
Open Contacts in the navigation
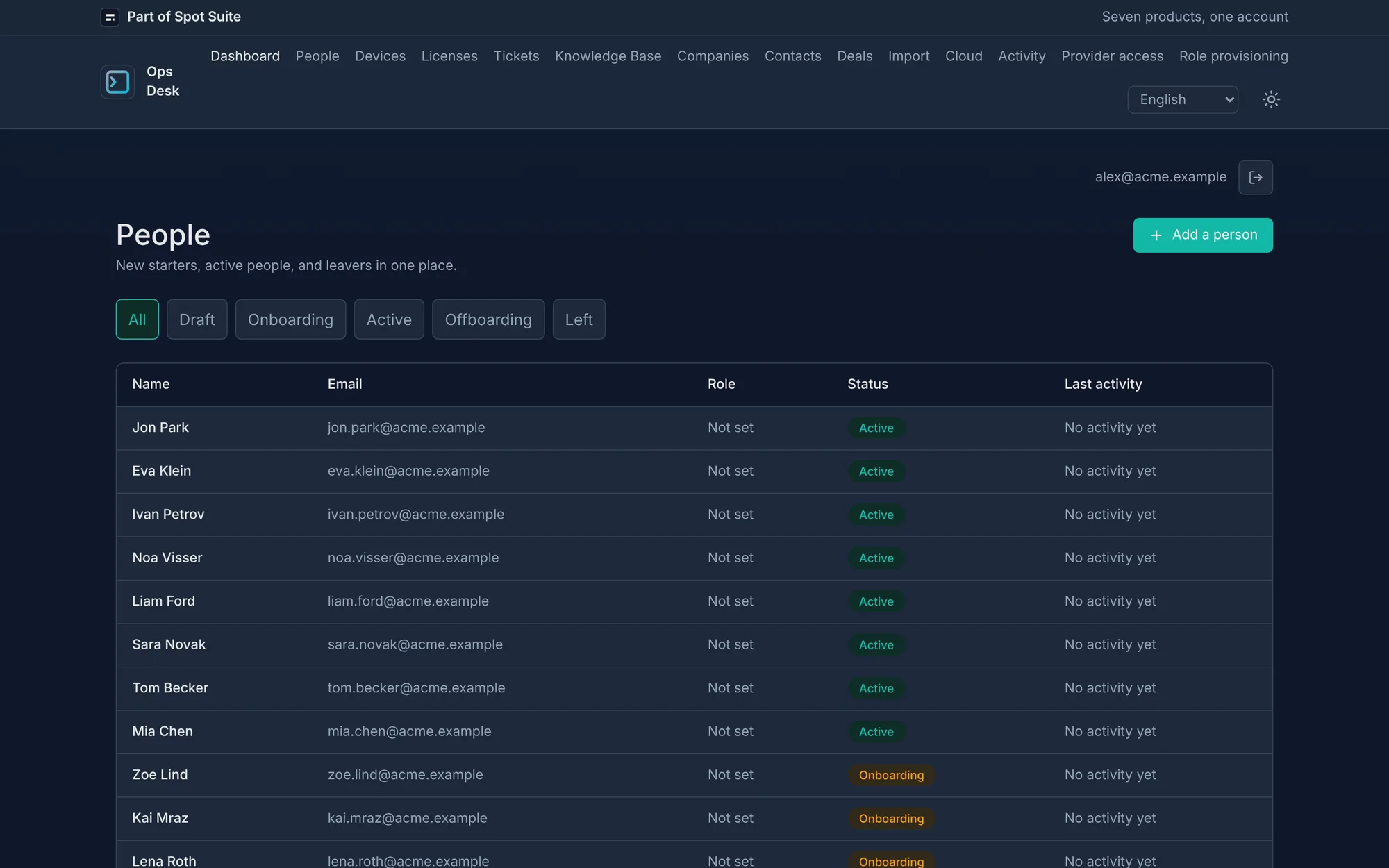[792, 56]
